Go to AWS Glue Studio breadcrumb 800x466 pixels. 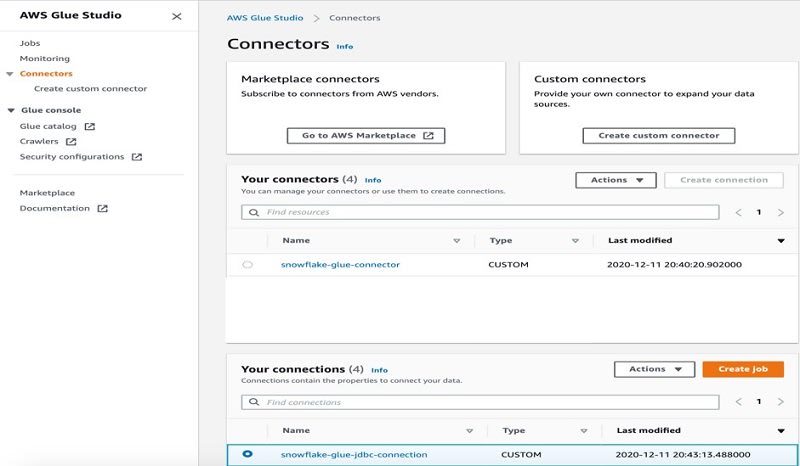click(x=265, y=18)
